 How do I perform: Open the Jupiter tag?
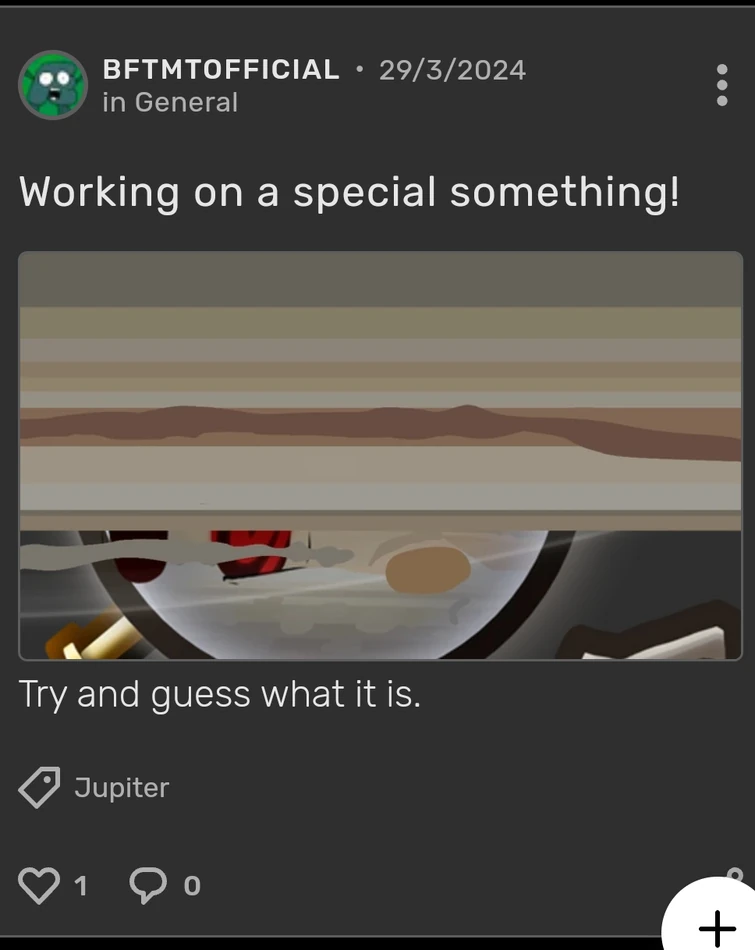[122, 787]
